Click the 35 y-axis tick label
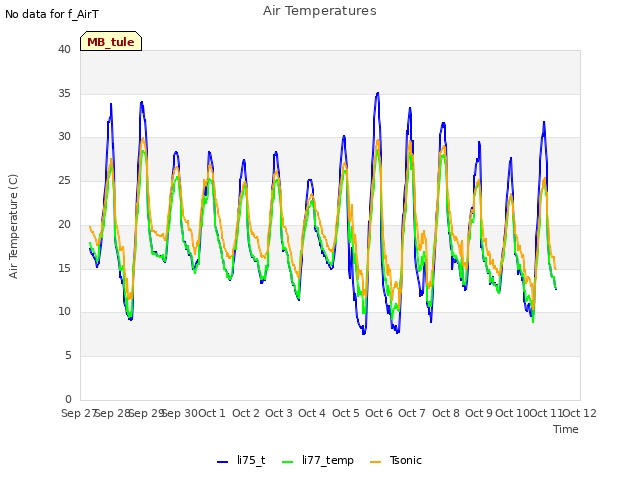The image size is (640, 480). coord(64,93)
